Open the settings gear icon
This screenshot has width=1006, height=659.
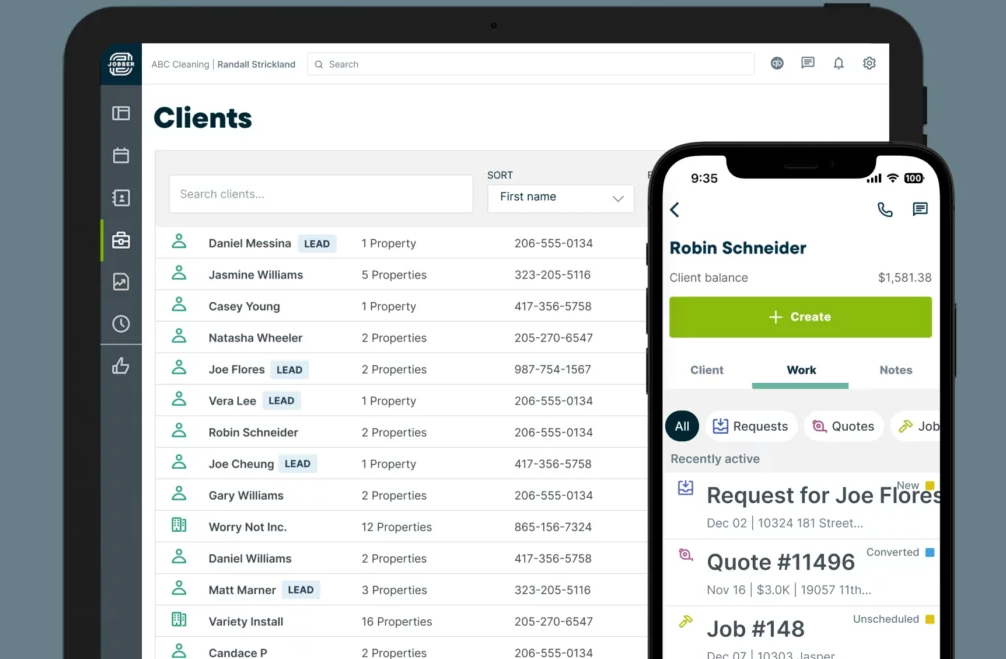pyautogui.click(x=869, y=63)
